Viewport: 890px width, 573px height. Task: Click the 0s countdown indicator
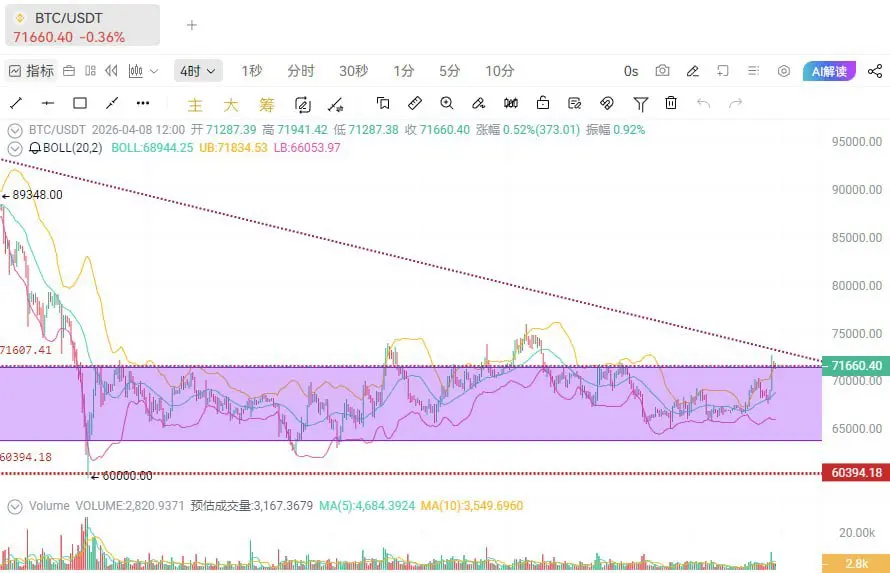[631, 71]
